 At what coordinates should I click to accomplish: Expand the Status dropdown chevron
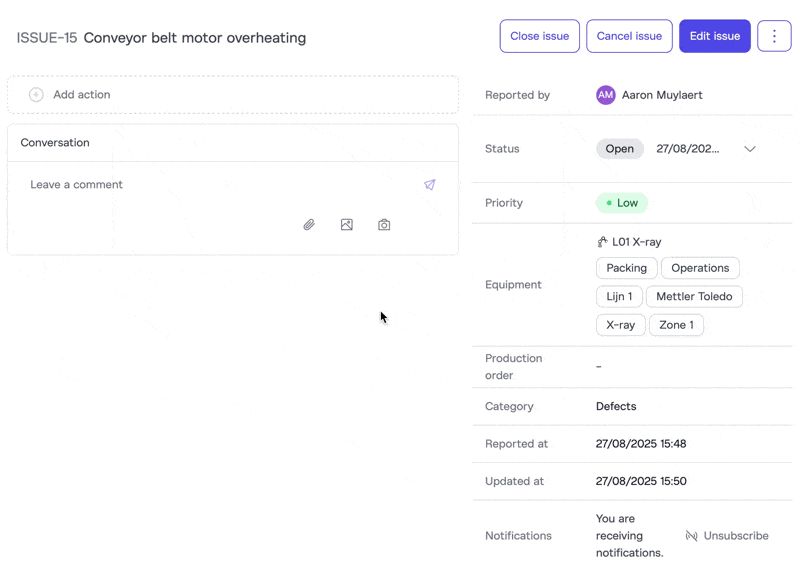pyautogui.click(x=750, y=149)
